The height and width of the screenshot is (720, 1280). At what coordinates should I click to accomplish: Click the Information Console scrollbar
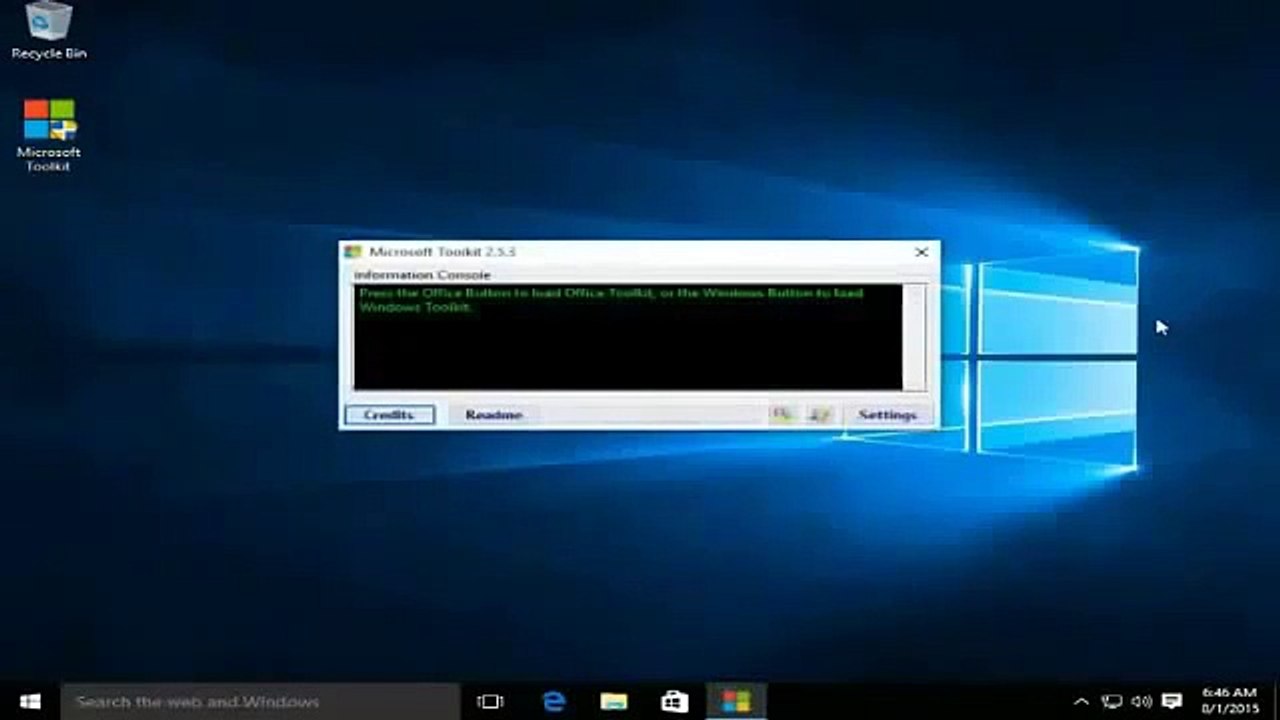pyautogui.click(x=915, y=337)
